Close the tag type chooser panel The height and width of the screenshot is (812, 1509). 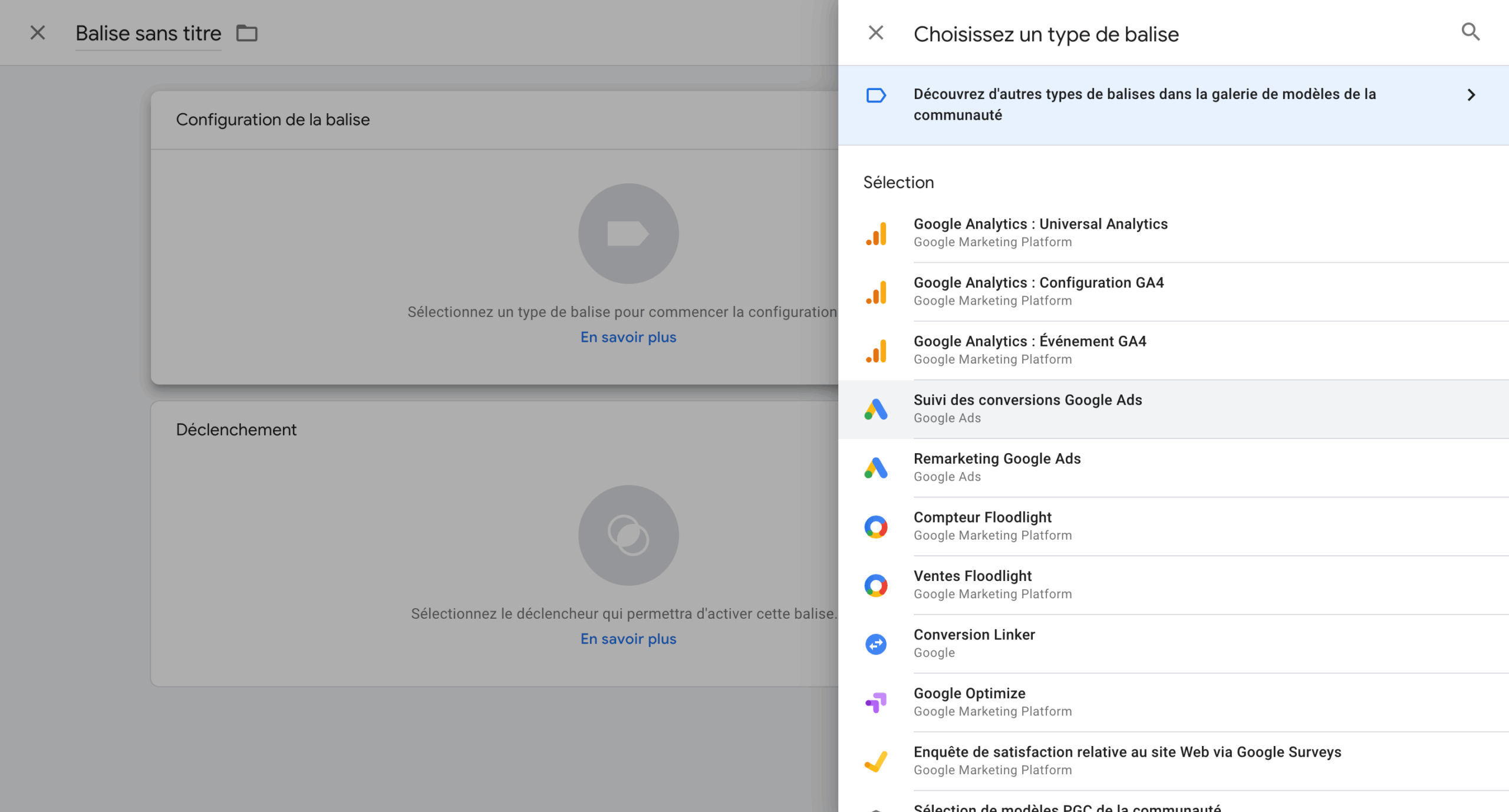point(875,33)
